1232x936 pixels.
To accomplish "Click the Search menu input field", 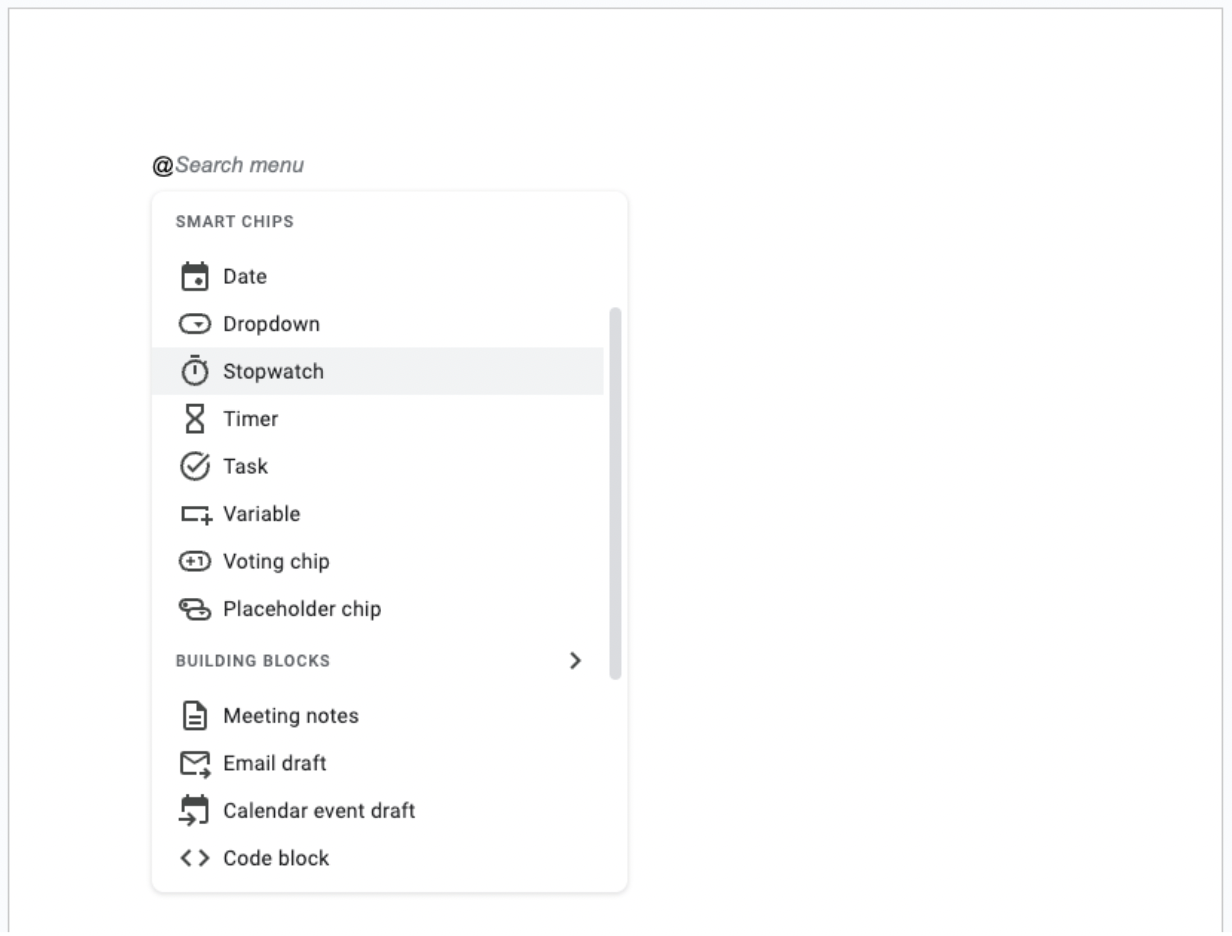I will [x=240, y=165].
